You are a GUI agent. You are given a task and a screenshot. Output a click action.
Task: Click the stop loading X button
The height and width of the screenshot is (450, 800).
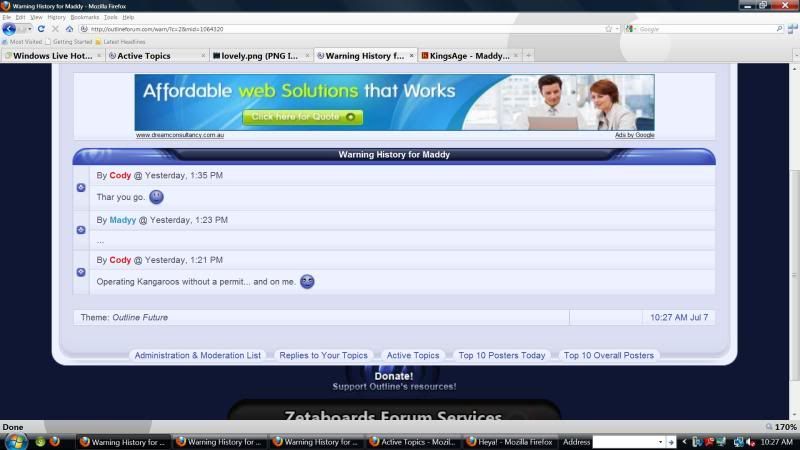point(55,29)
